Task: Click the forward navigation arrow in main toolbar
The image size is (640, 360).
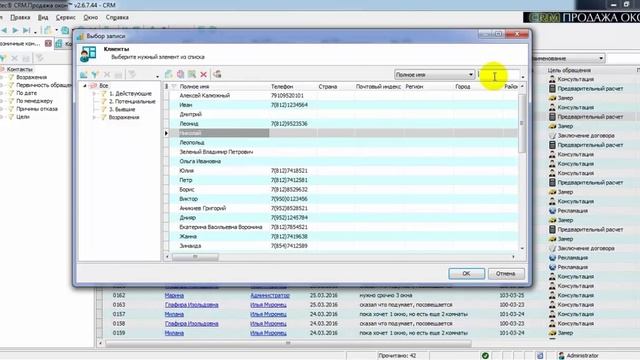Action: 15,31
